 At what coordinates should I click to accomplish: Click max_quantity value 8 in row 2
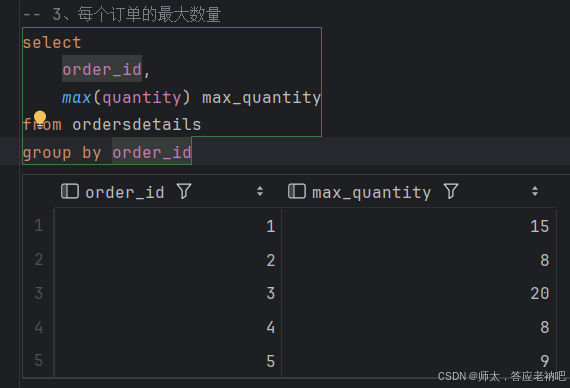[x=419, y=260]
